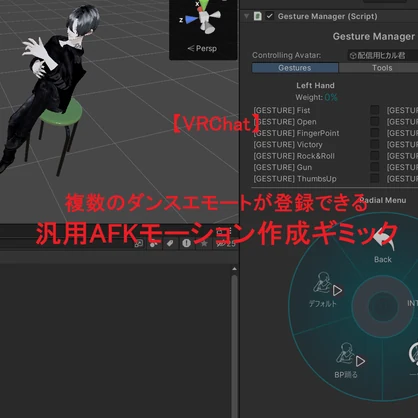418x418 pixels.
Task: Click the search by log type icon
Action: [187, 244]
